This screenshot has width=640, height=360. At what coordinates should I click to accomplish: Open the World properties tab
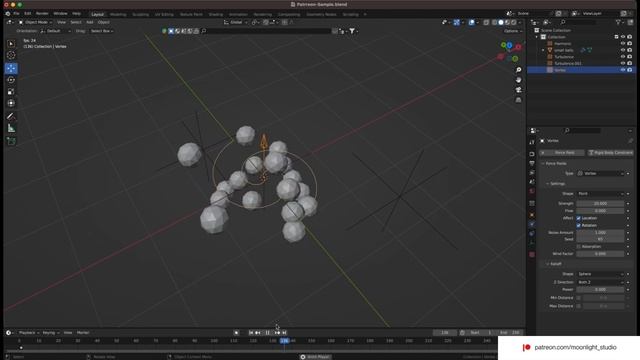click(x=532, y=191)
